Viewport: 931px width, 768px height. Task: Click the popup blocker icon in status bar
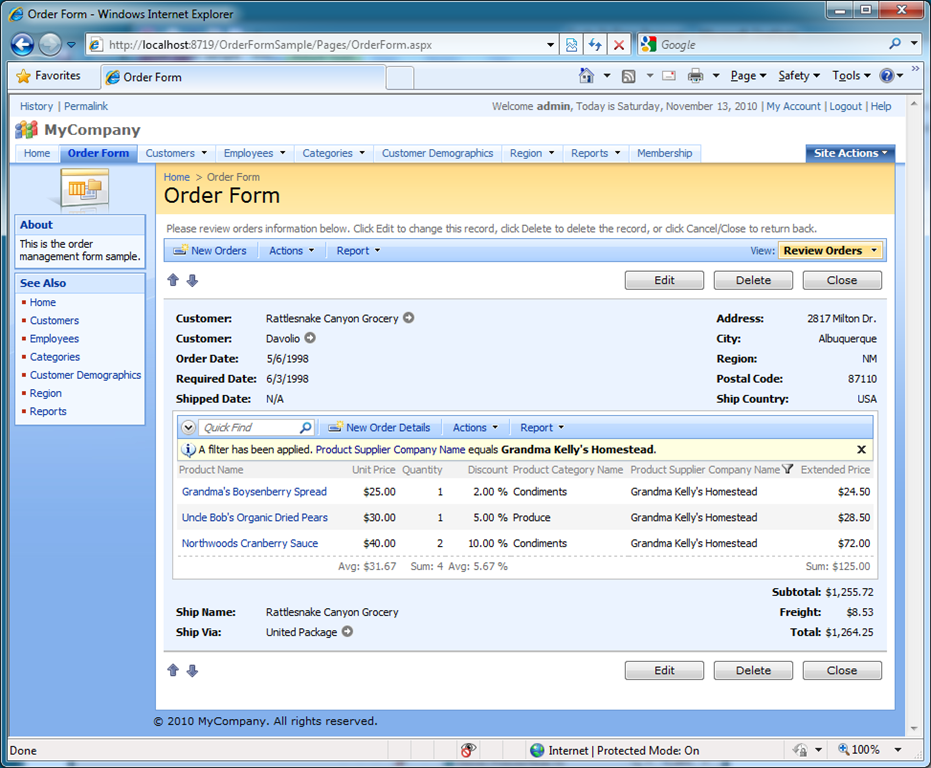point(468,750)
